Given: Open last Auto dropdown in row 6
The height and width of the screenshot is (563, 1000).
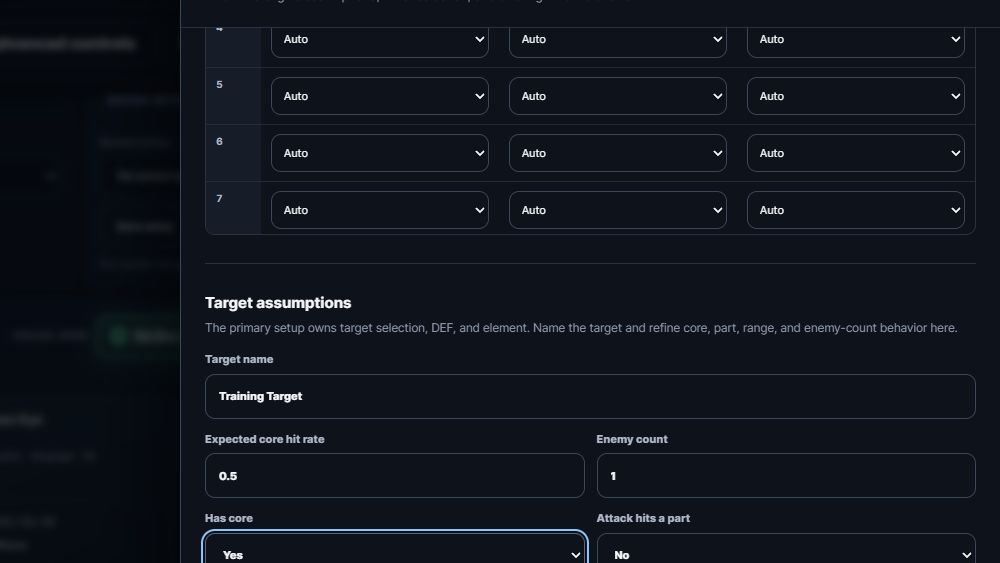Looking at the screenshot, I should 855,153.
